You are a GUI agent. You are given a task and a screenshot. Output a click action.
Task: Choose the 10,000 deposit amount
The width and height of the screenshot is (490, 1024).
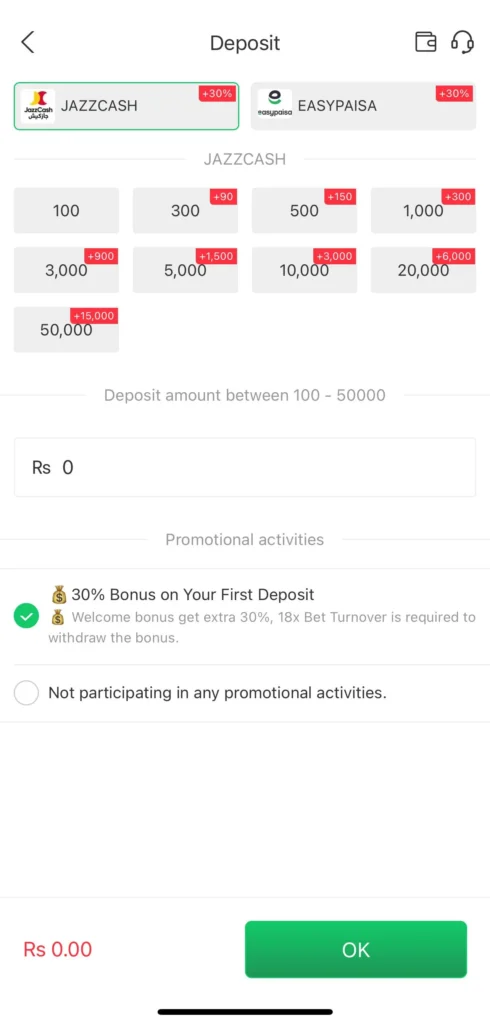(304, 270)
